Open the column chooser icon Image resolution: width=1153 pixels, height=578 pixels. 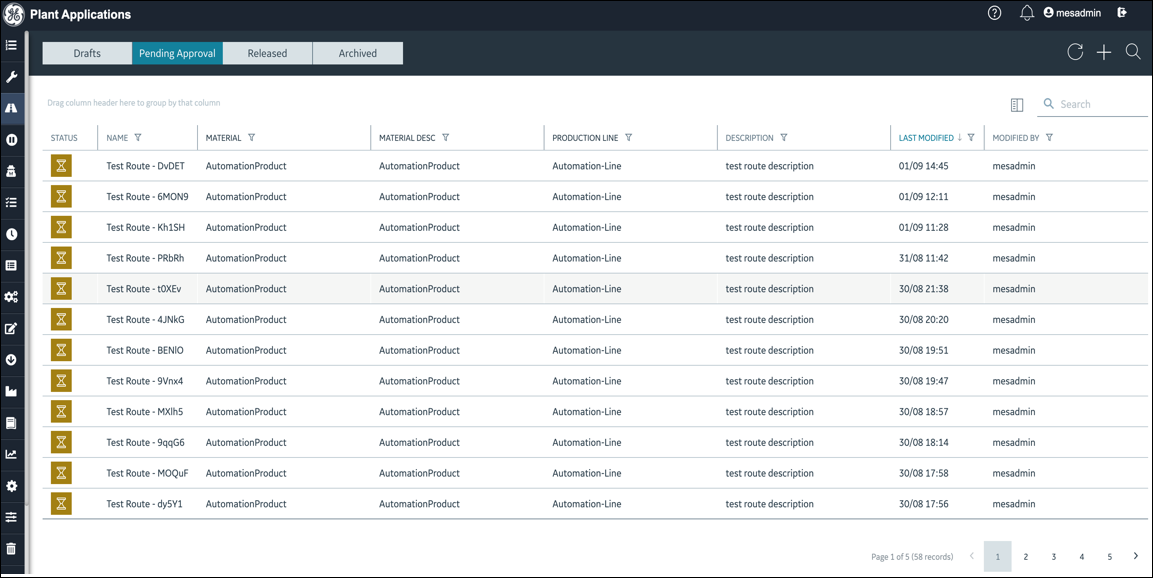click(1017, 105)
